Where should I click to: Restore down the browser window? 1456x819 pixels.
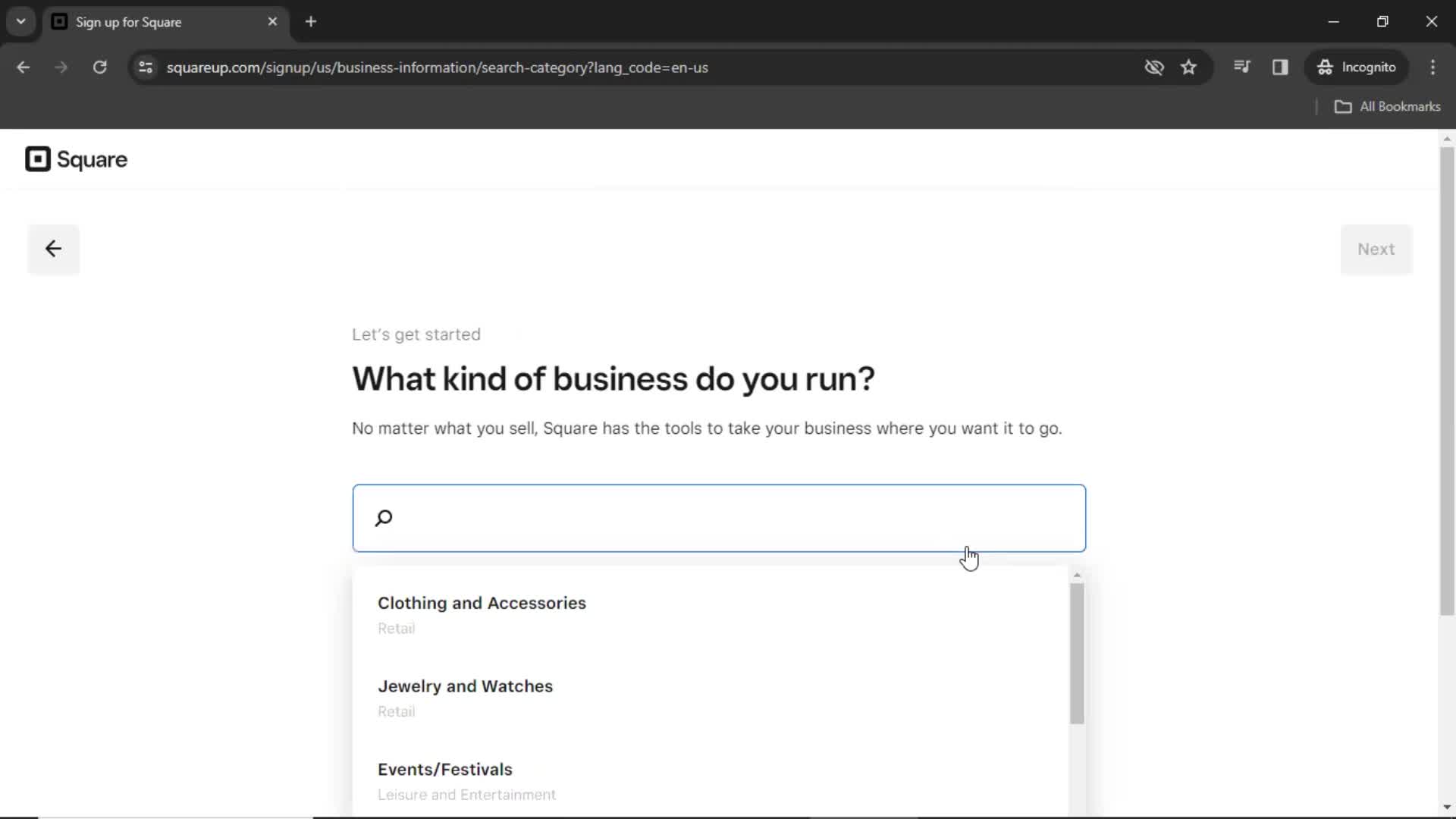click(1382, 22)
